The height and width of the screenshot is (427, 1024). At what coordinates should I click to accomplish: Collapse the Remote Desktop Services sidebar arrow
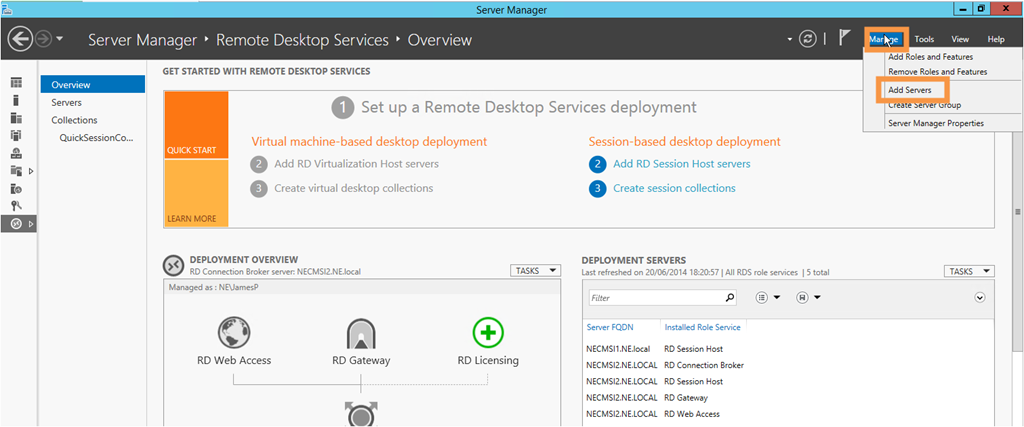coord(31,224)
